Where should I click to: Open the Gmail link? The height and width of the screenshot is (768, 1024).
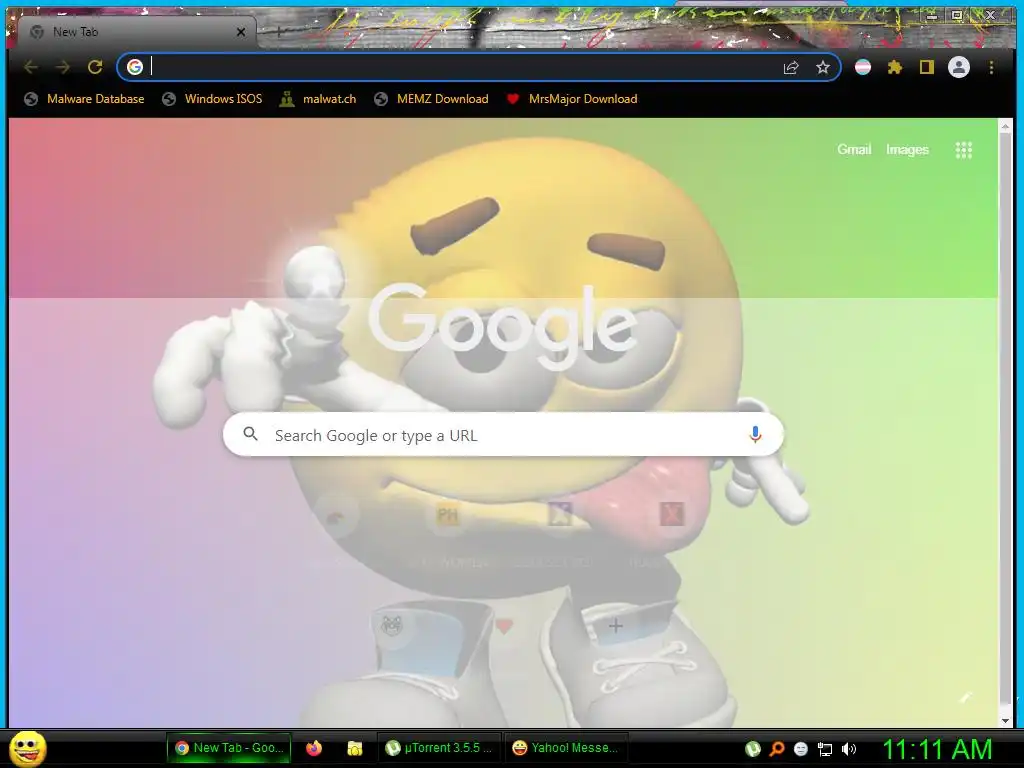pyautogui.click(x=854, y=150)
